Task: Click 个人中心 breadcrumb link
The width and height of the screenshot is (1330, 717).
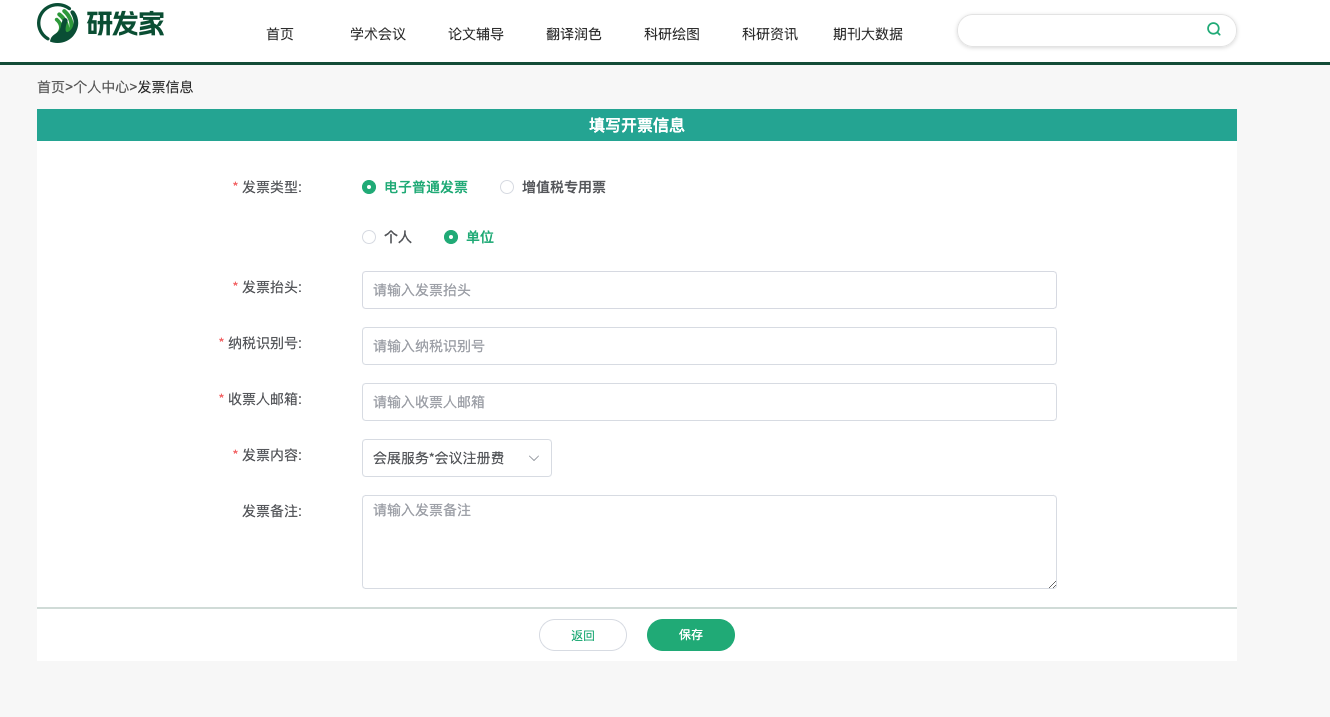Action: 101,87
